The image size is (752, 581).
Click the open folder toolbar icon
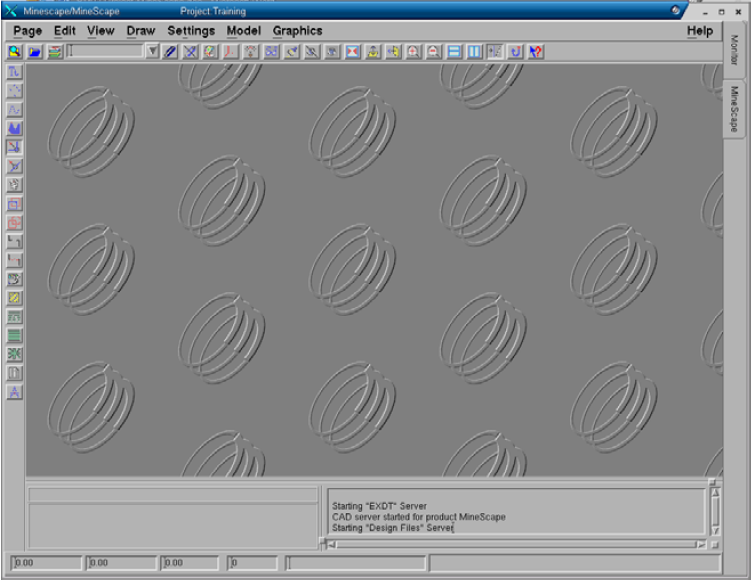tap(35, 51)
